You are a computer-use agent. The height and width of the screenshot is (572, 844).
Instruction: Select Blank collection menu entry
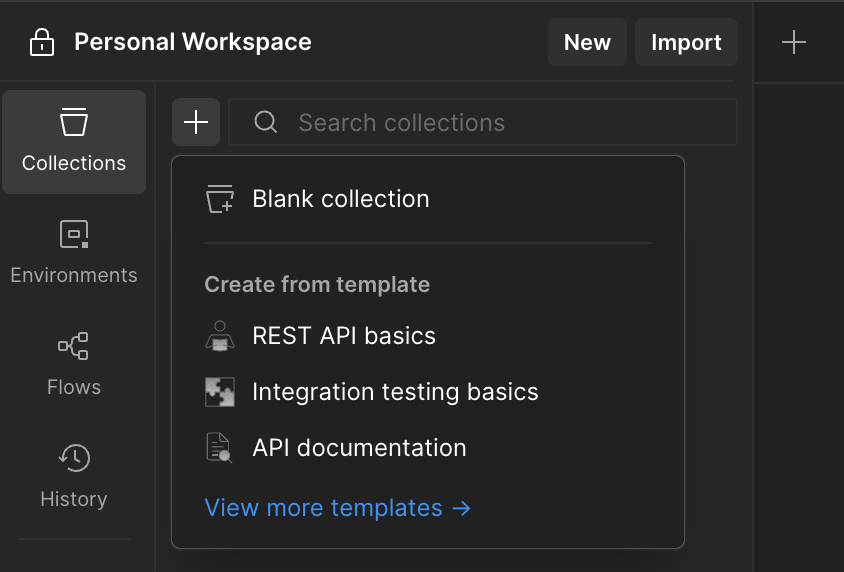pyautogui.click(x=341, y=199)
